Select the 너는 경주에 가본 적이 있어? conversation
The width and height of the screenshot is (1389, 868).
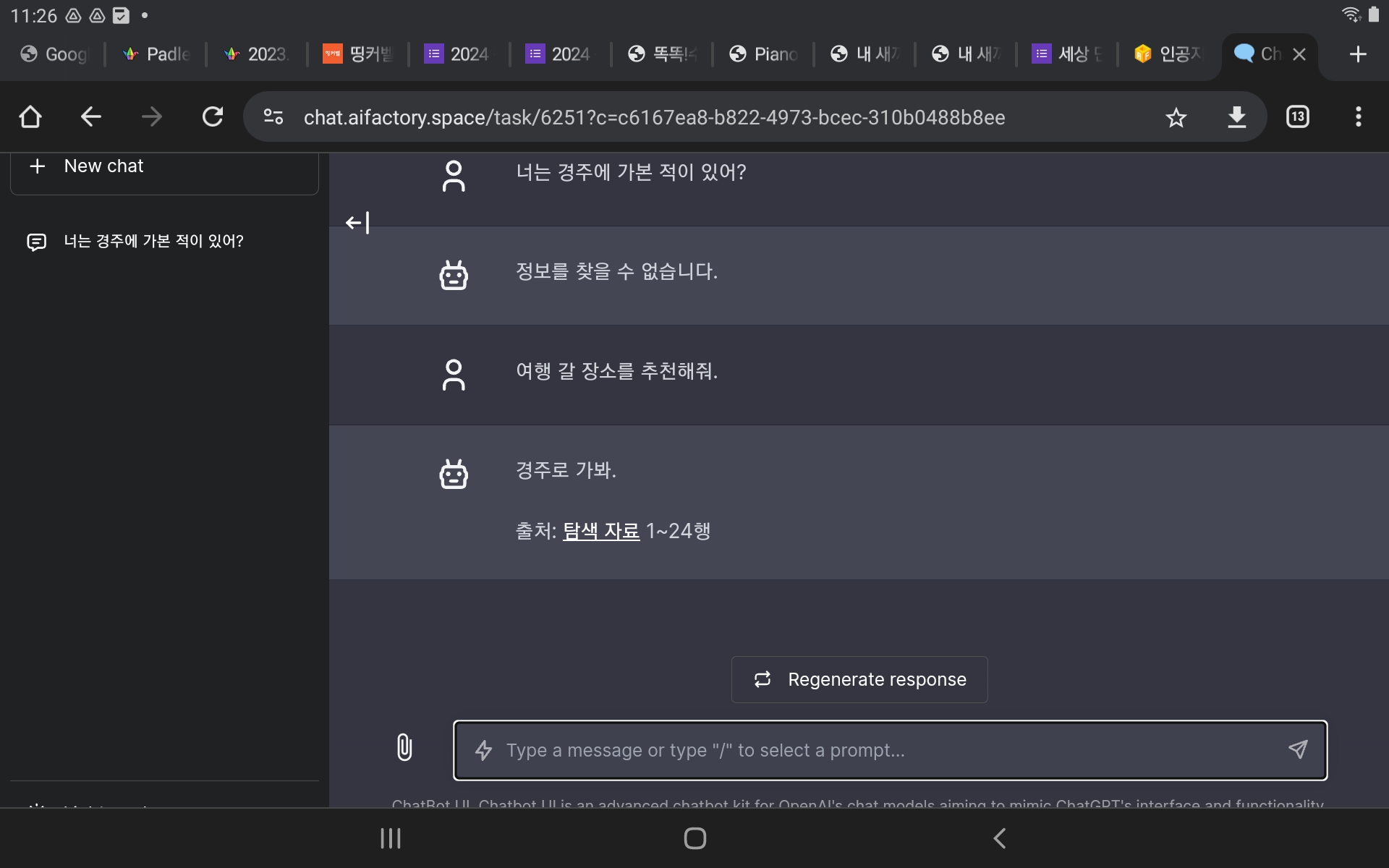[x=153, y=241]
